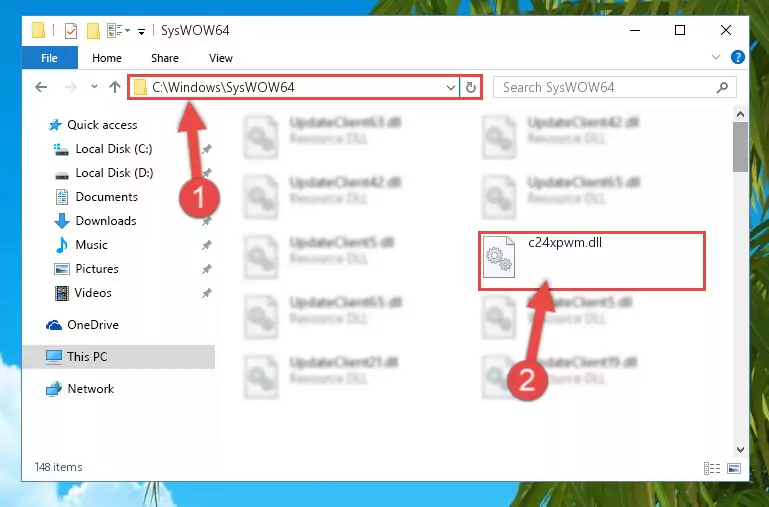Click the address bar path C:\Windows\SysWOW64
The width and height of the screenshot is (769, 507).
[223, 87]
